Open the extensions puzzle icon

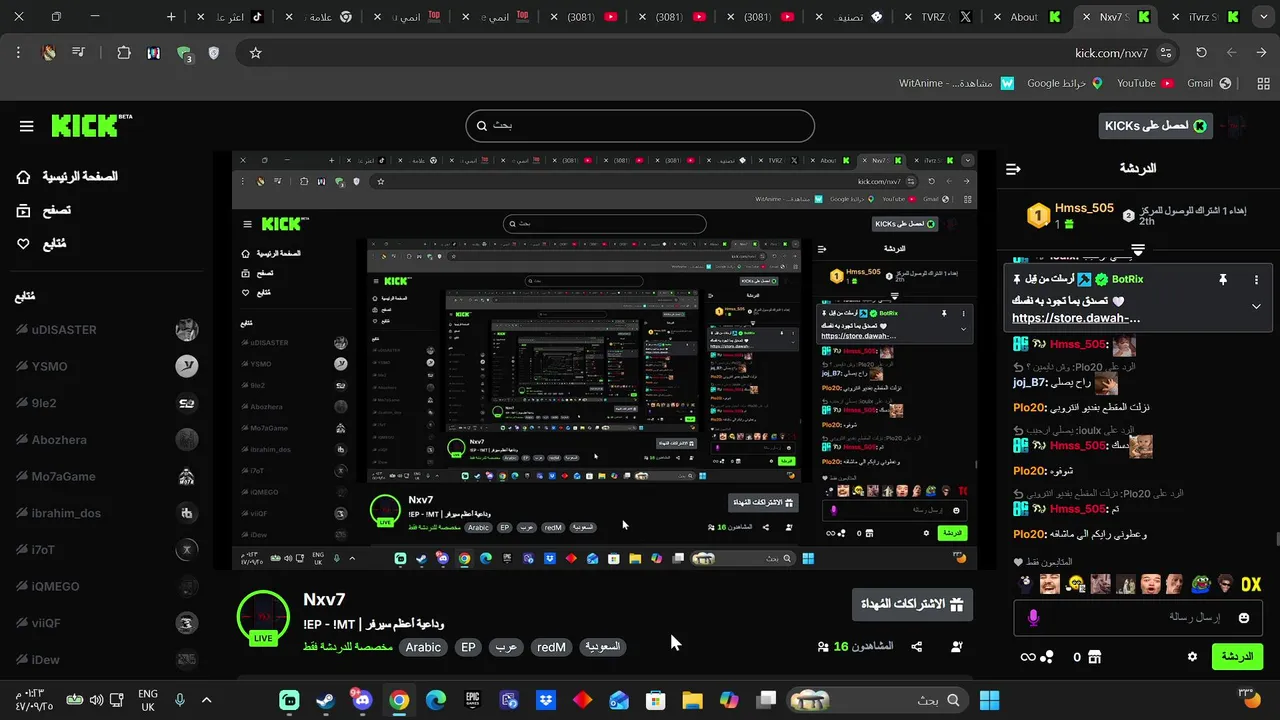(x=124, y=53)
